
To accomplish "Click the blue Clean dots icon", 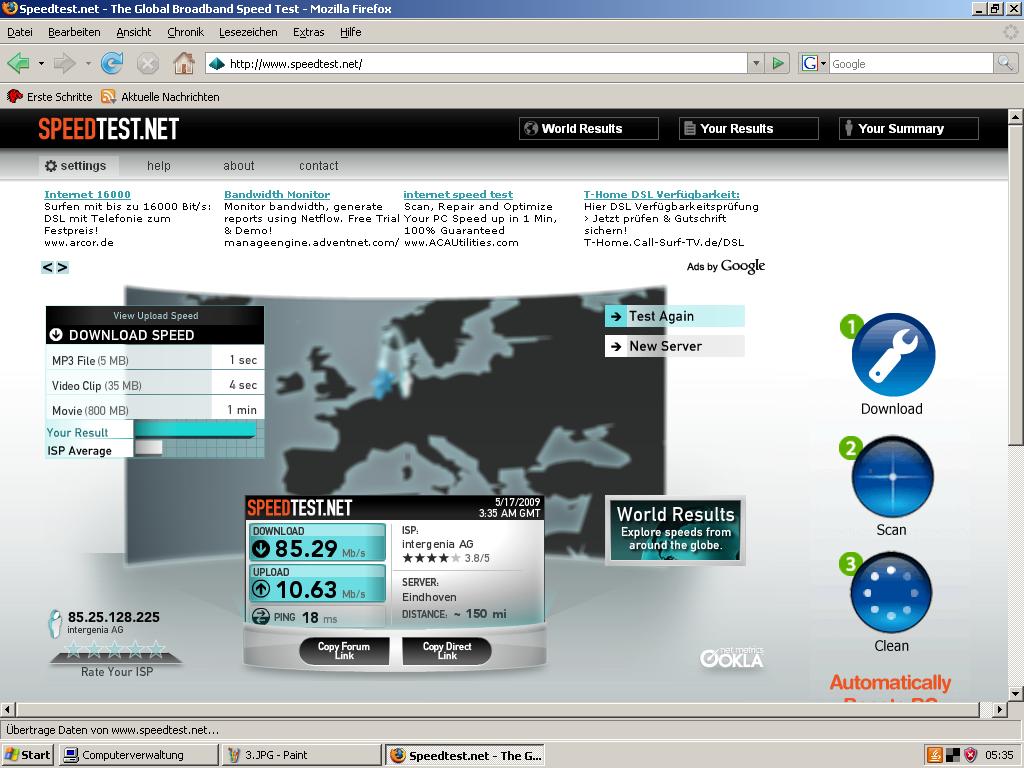I will click(x=891, y=593).
